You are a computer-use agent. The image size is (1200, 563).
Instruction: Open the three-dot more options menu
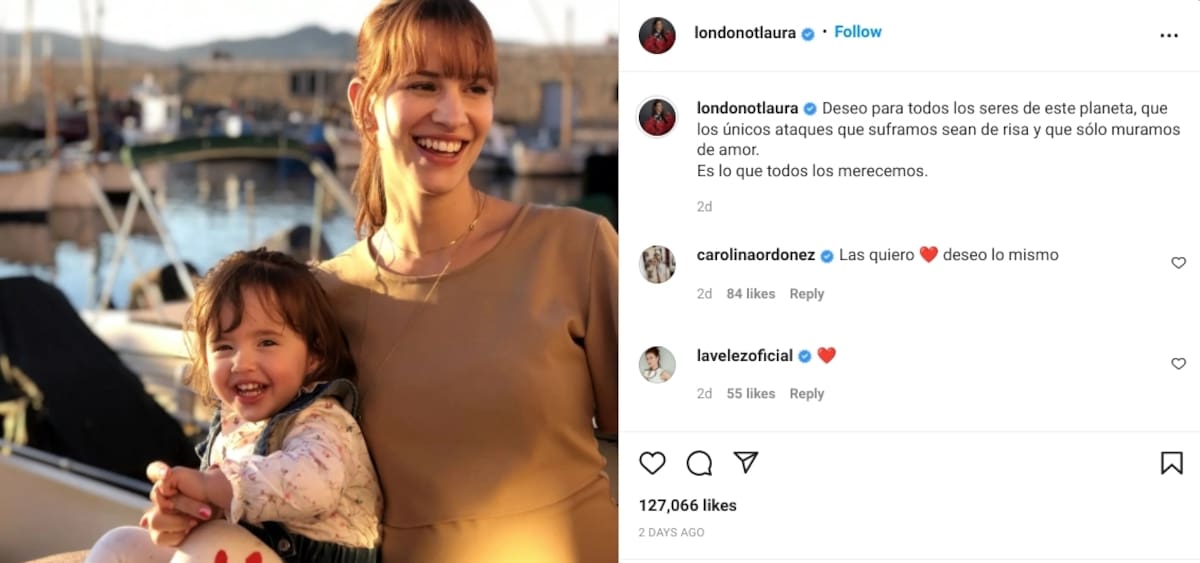[x=1169, y=35]
